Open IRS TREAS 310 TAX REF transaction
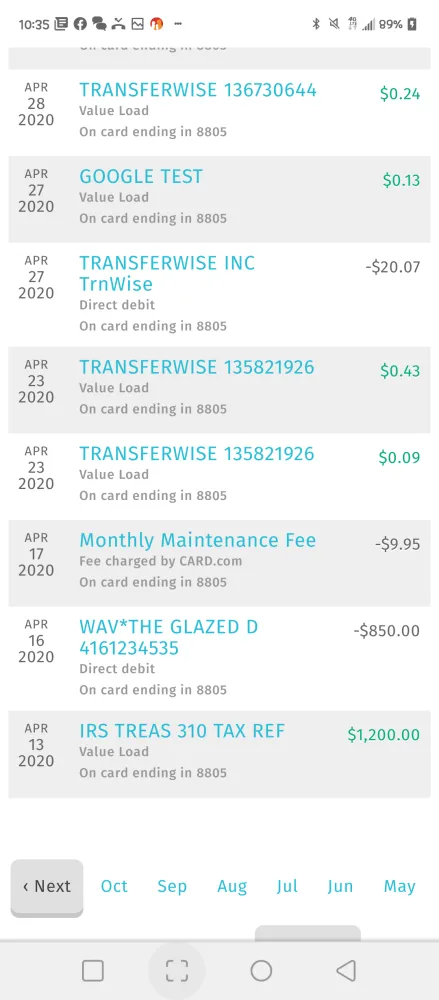Screen dimensions: 439x1000 220,754
